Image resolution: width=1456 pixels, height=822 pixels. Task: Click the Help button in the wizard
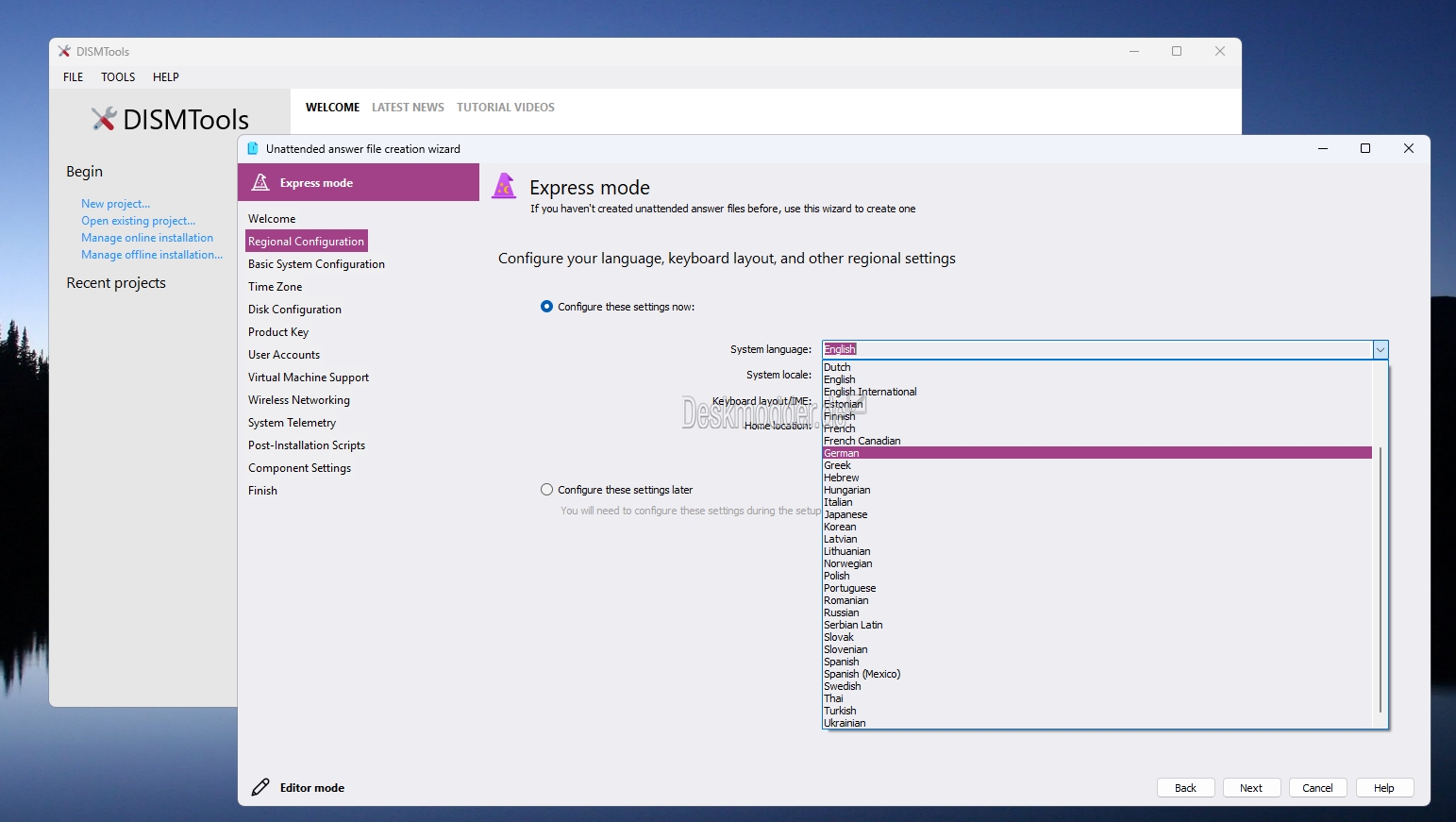[1384, 788]
